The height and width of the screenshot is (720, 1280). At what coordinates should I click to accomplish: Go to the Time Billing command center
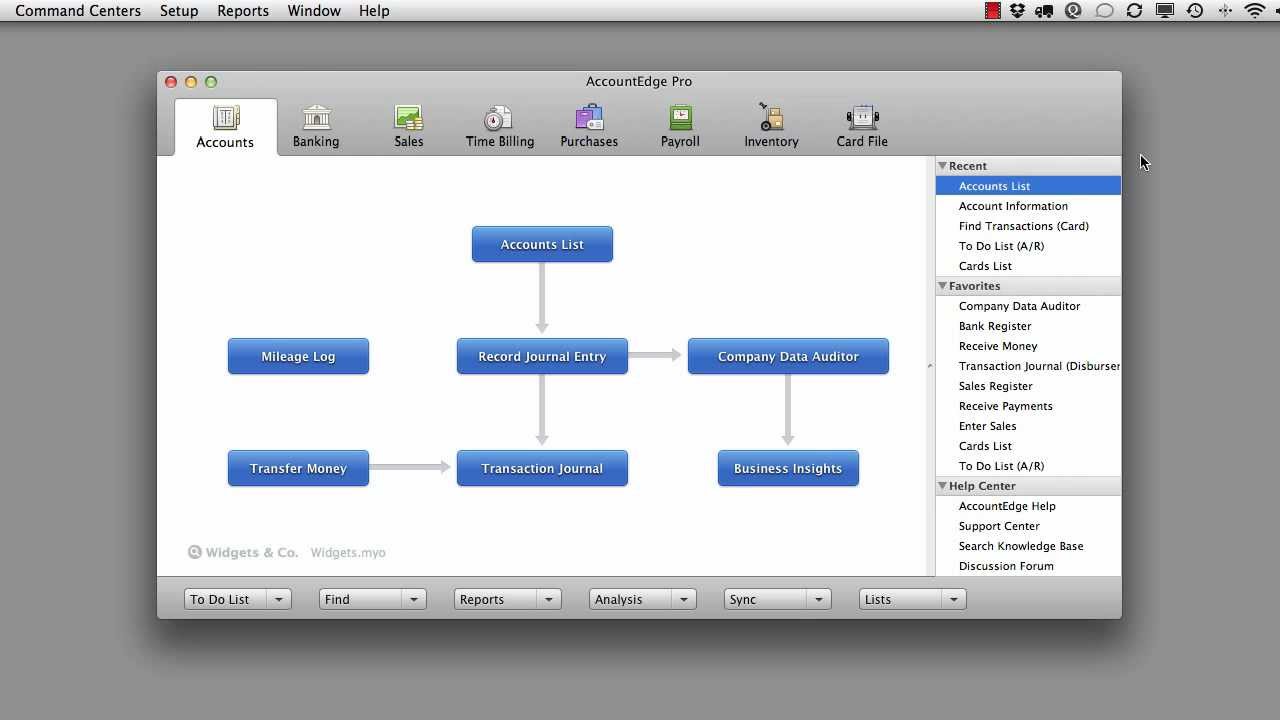click(x=499, y=127)
